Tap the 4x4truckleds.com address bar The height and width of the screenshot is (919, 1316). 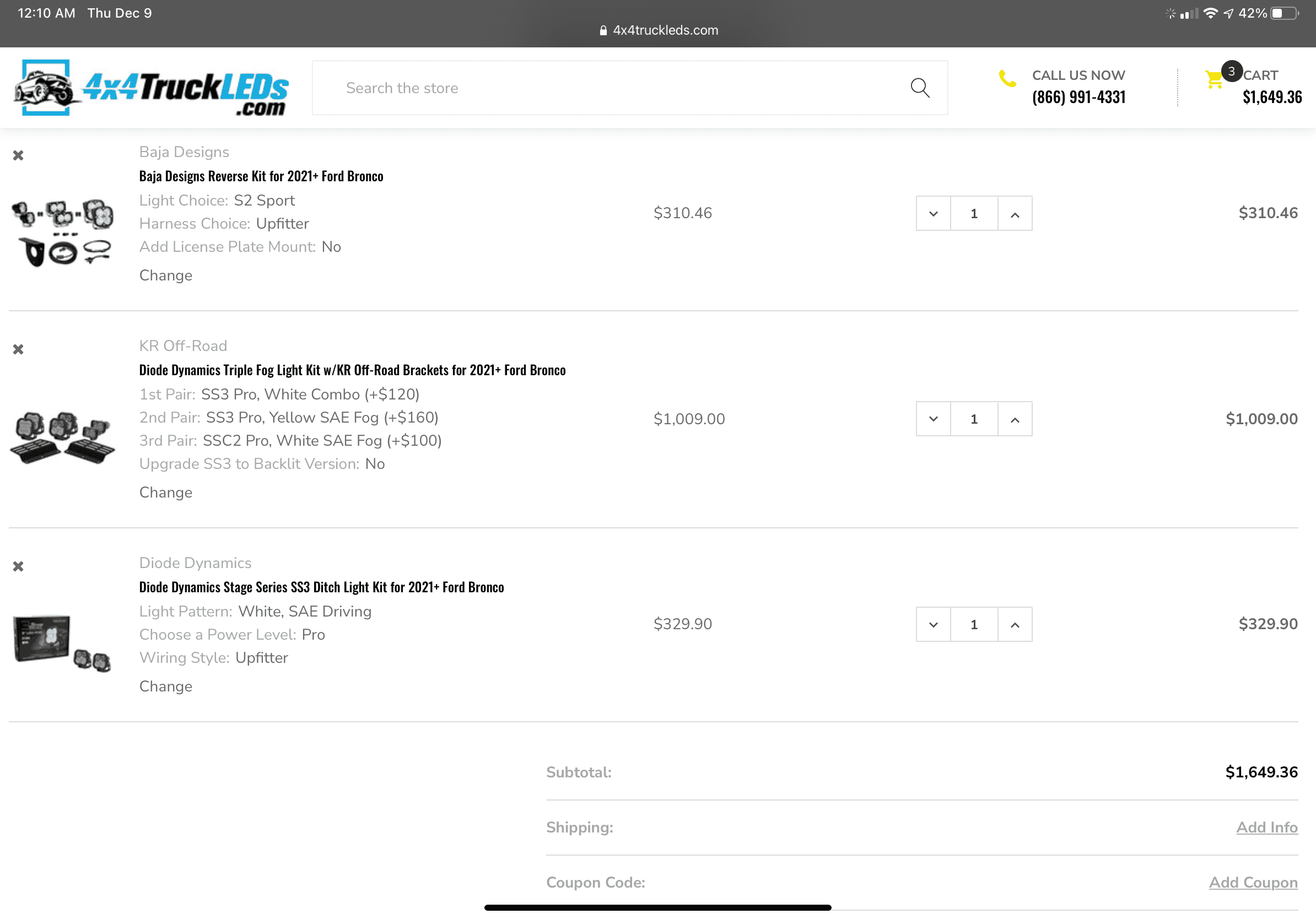[x=659, y=30]
